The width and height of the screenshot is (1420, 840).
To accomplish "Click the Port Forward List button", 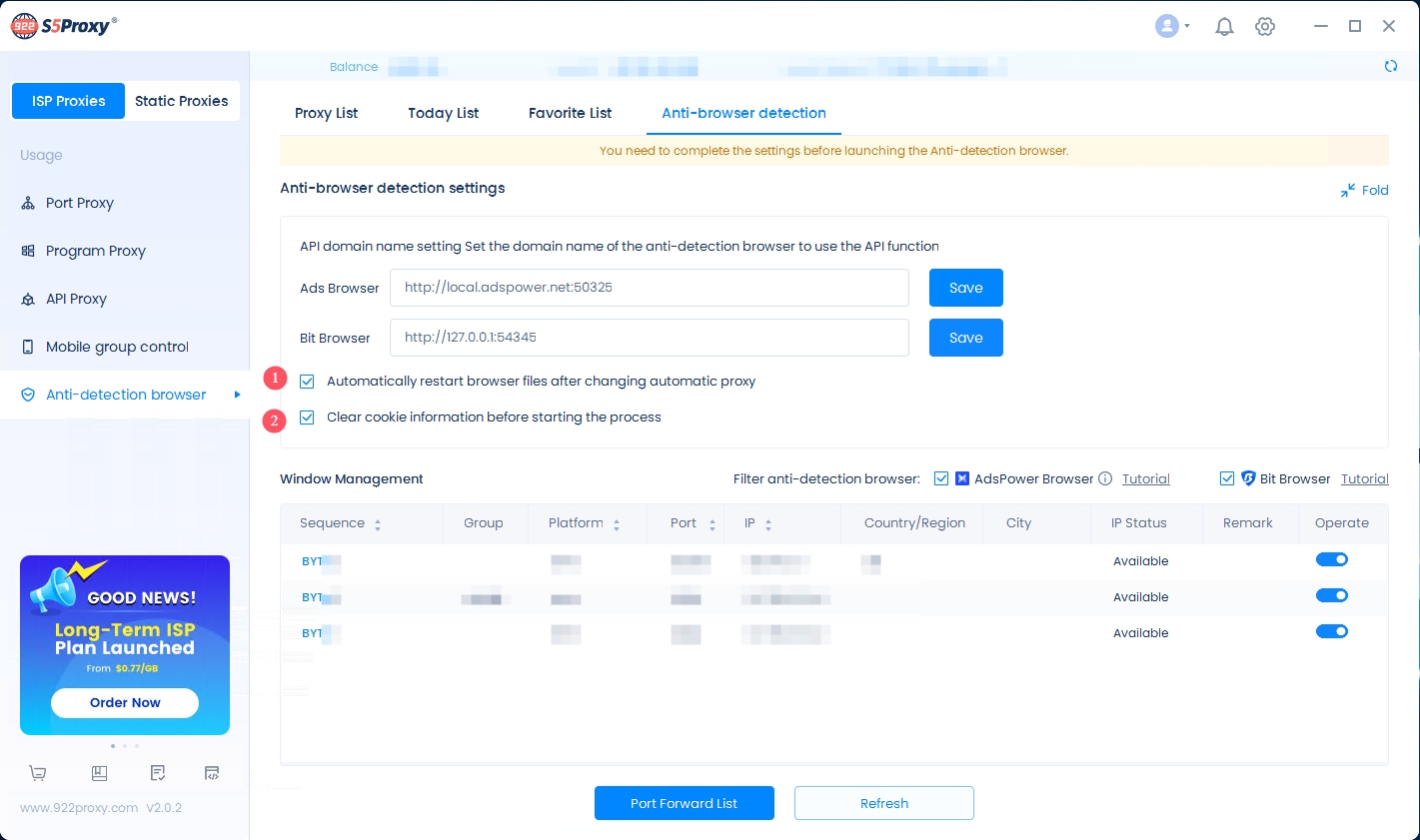I will [x=684, y=803].
